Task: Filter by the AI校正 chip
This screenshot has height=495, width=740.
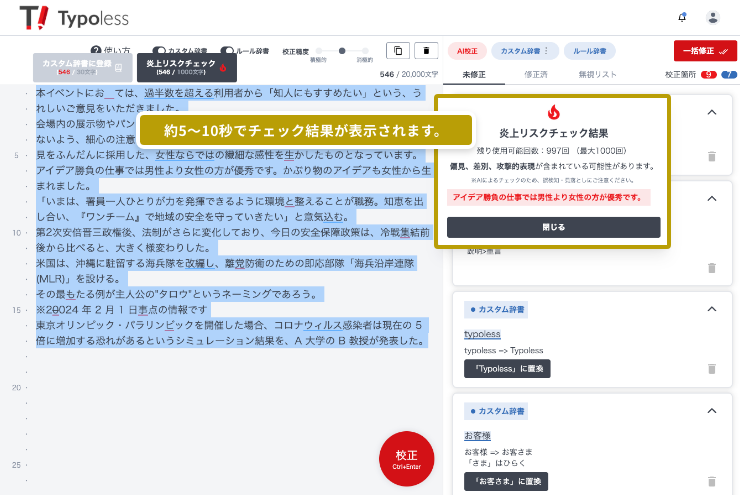Action: coord(467,51)
